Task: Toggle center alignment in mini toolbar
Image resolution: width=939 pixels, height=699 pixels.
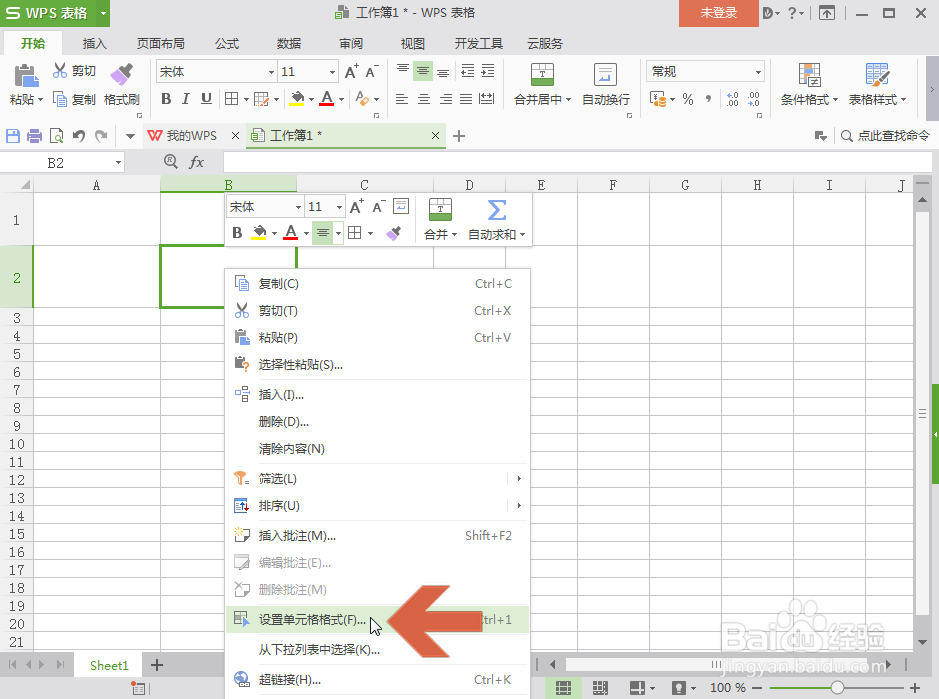Action: [x=323, y=232]
